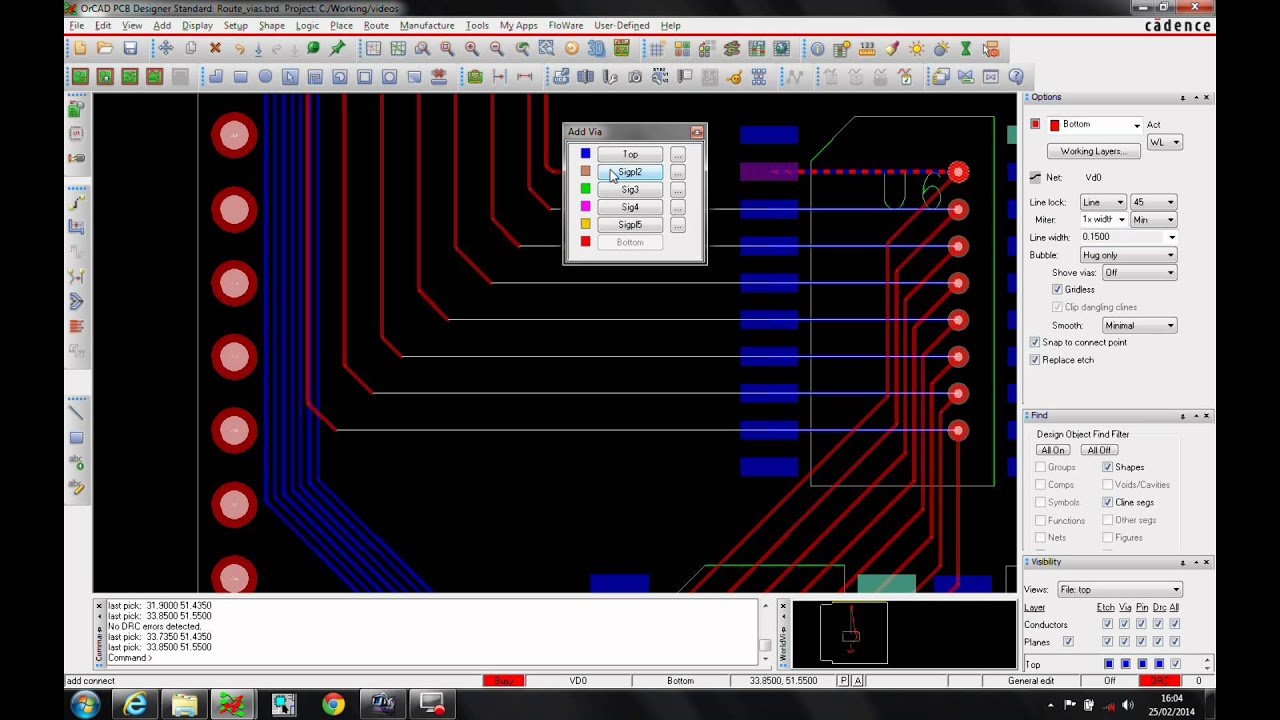
Task: Click the Save floppy disk icon
Action: [130, 48]
